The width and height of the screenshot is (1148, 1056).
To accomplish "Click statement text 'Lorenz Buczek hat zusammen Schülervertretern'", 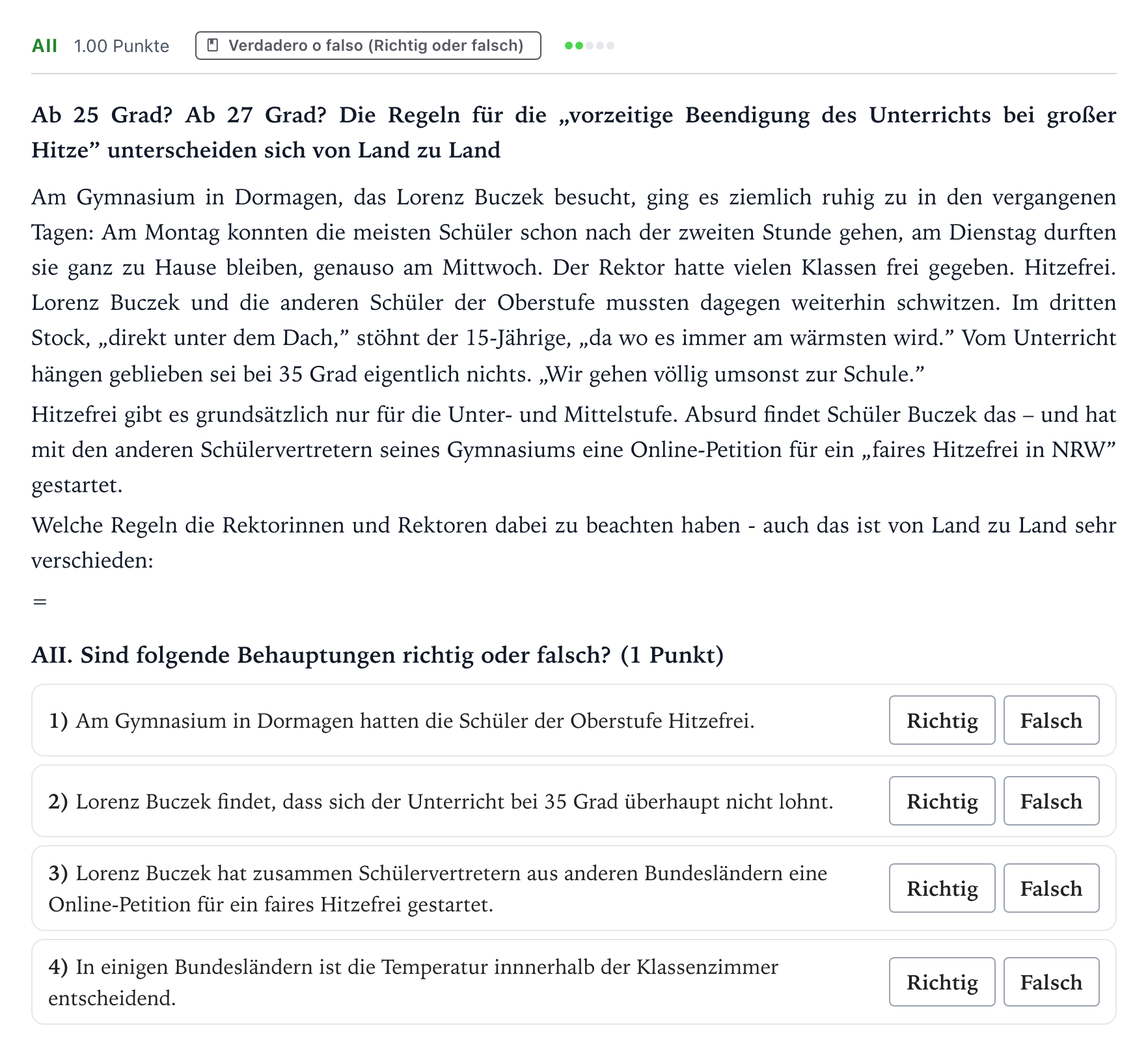I will click(438, 889).
